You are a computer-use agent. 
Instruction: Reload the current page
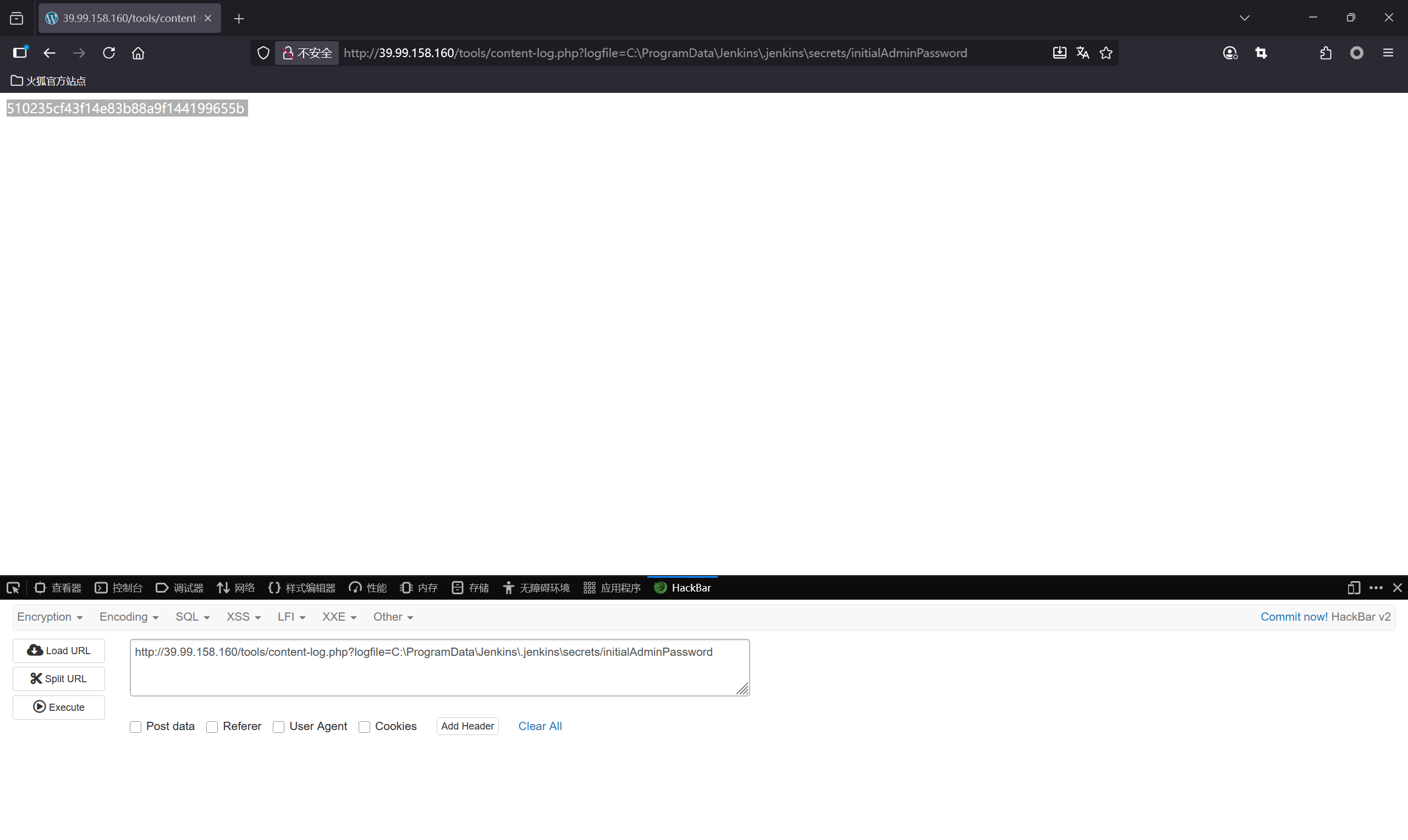(109, 53)
